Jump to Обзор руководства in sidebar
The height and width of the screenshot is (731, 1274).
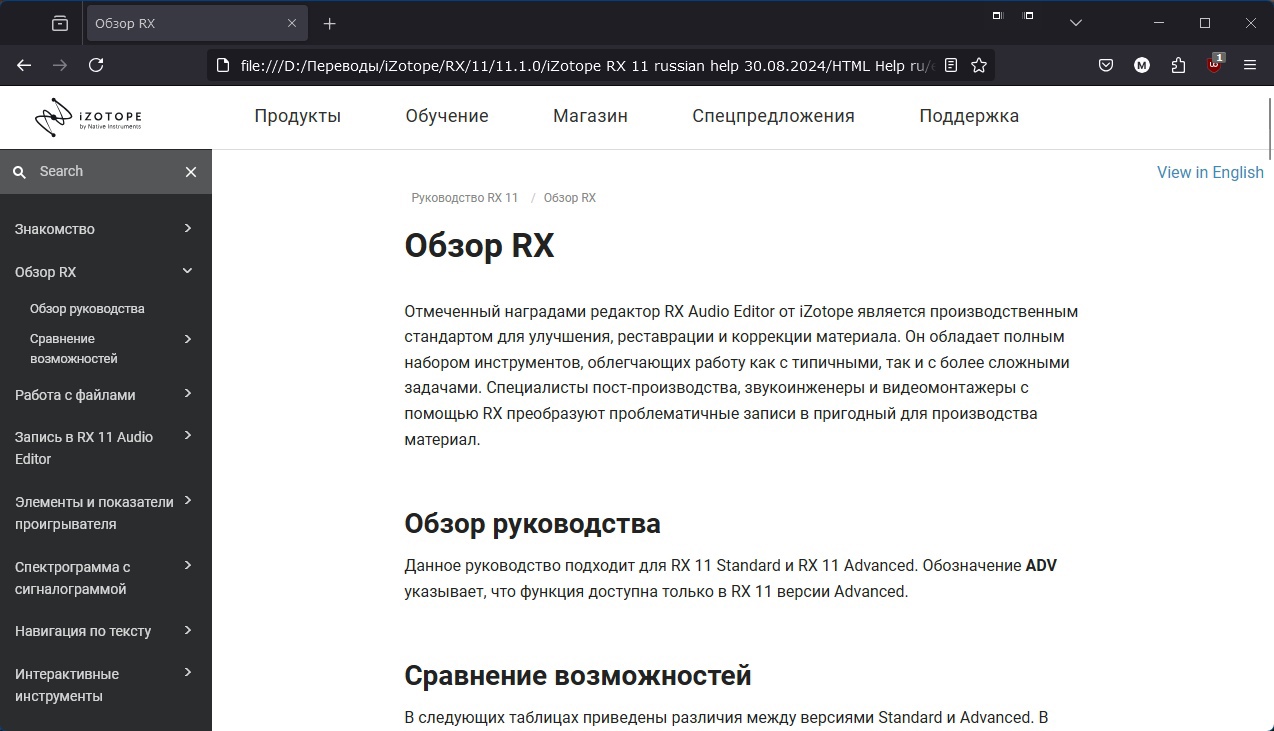[x=87, y=309]
